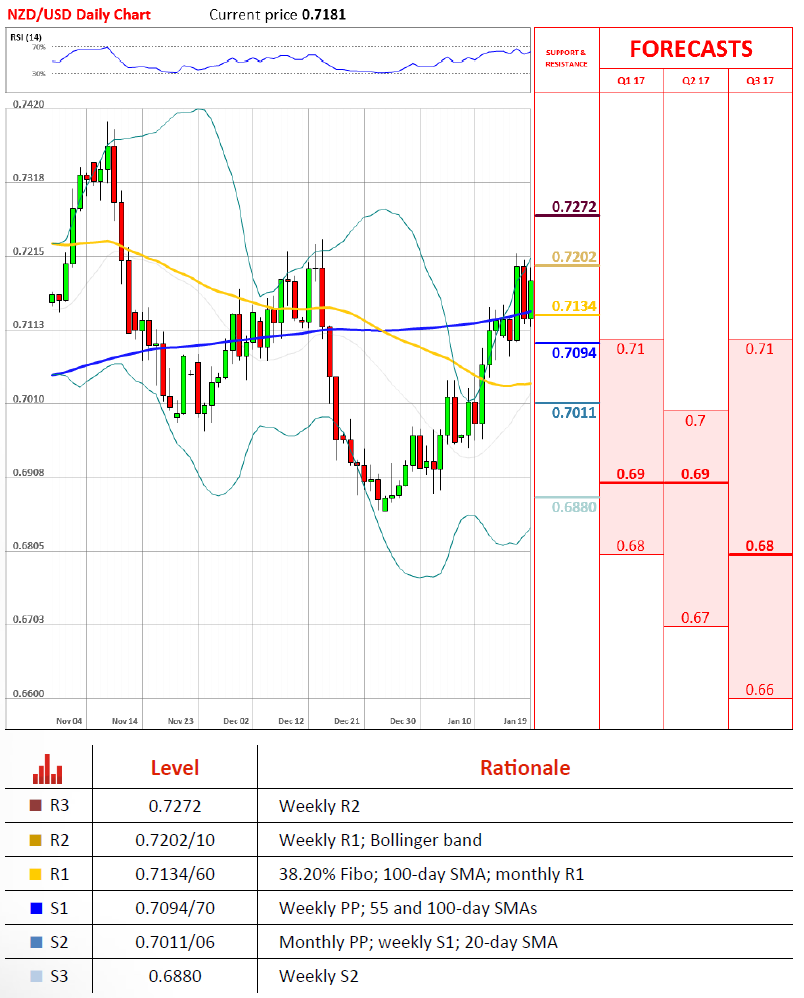Click the 0.7010 price axis label
Image resolution: width=804 pixels, height=998 pixels.
pos(29,398)
